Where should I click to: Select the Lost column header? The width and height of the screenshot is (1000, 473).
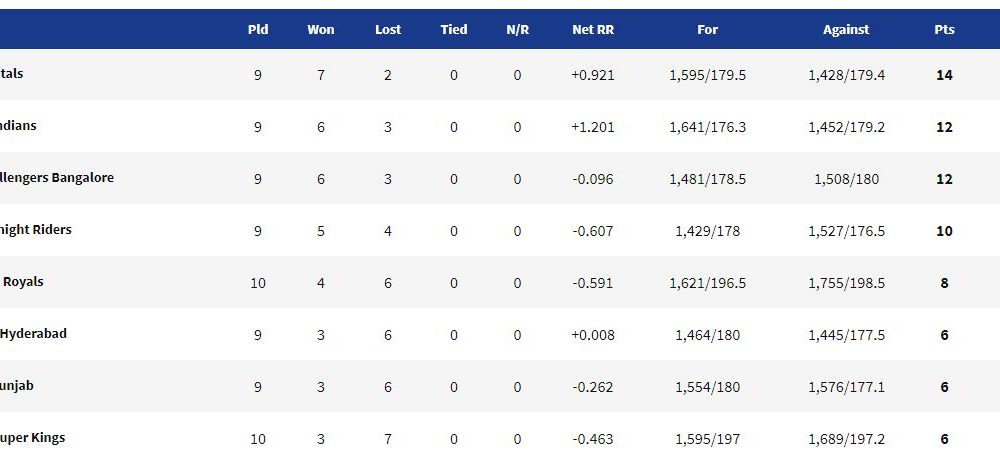coord(388,29)
